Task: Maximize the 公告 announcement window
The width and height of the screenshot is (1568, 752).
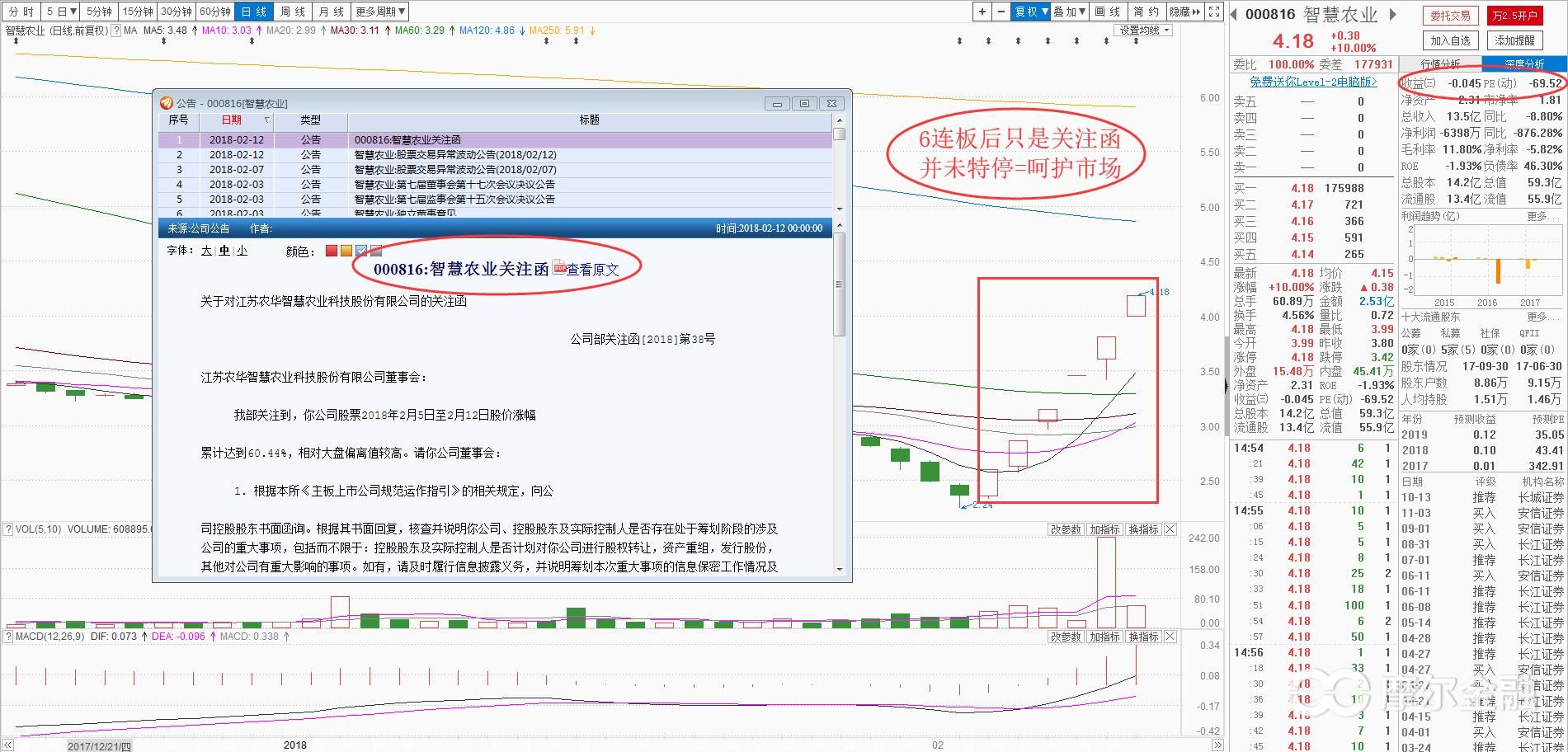Action: (x=804, y=103)
